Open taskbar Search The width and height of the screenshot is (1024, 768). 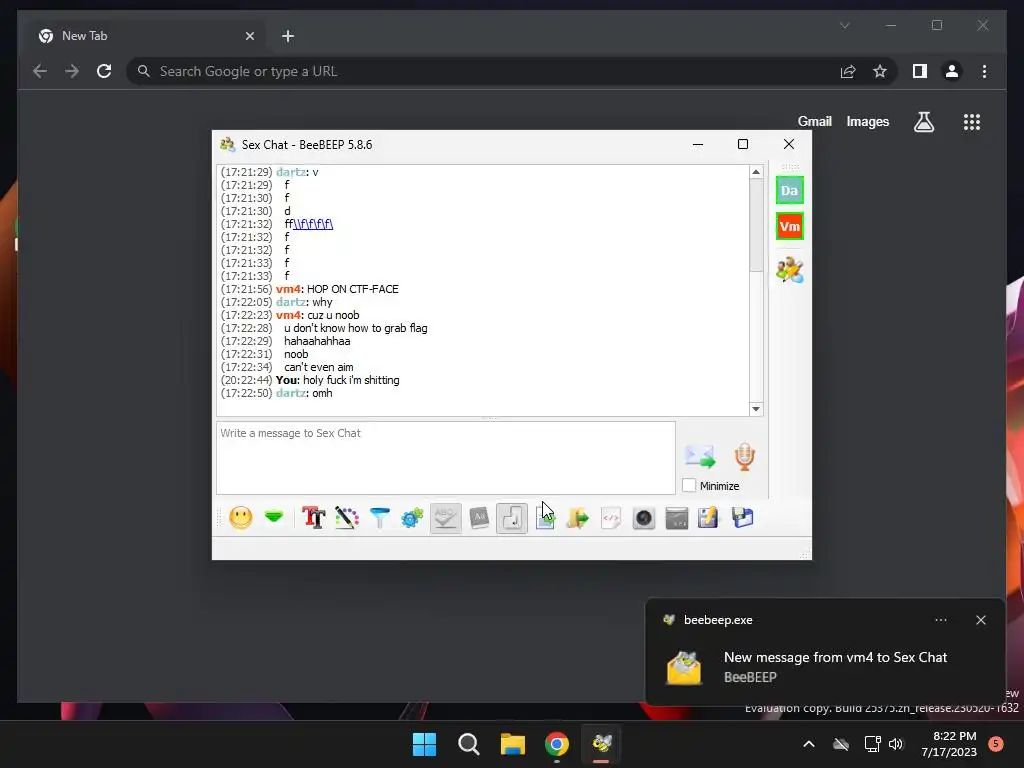pos(468,744)
